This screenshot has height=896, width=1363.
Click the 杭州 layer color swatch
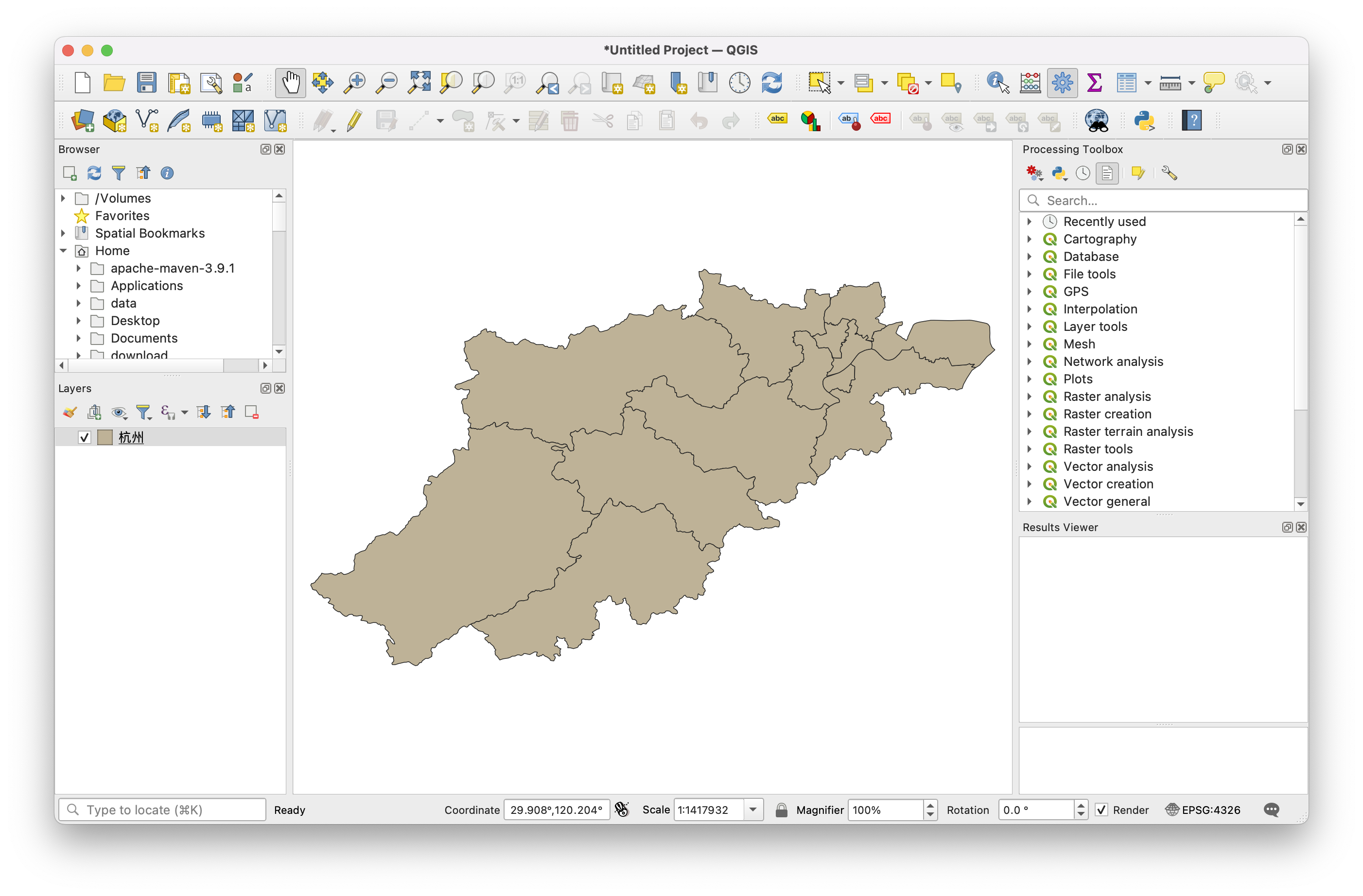tap(105, 437)
